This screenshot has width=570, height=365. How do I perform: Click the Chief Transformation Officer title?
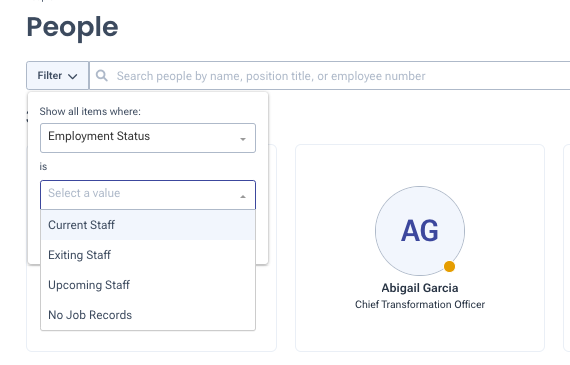420,304
